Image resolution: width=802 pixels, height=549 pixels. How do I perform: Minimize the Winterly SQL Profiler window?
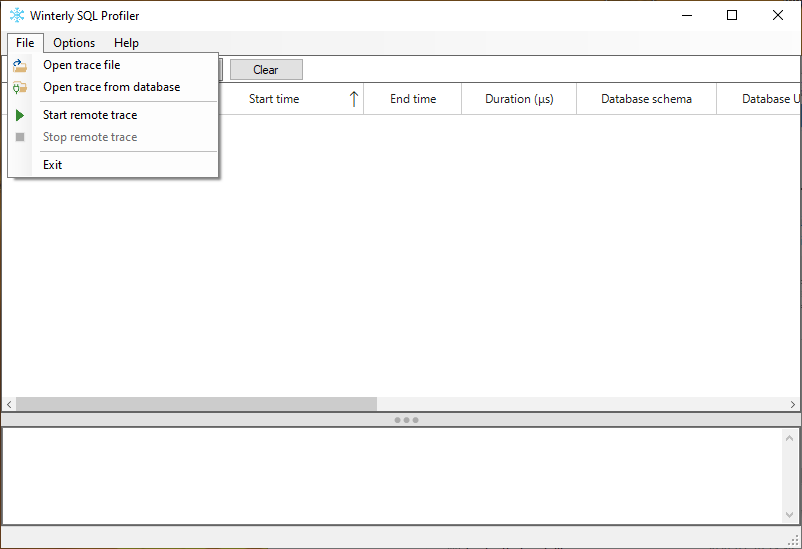pyautogui.click(x=687, y=15)
